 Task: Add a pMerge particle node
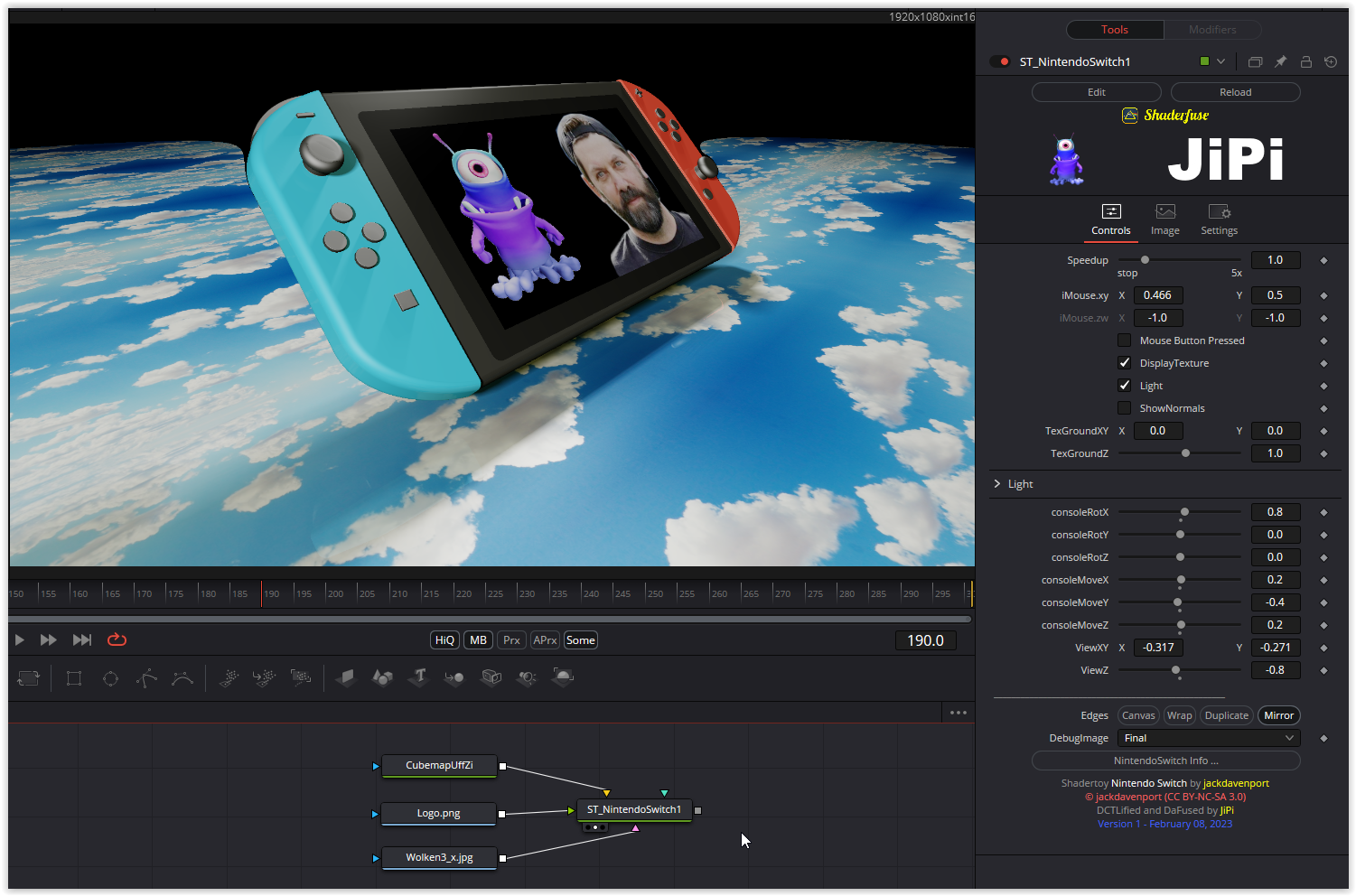tap(265, 677)
